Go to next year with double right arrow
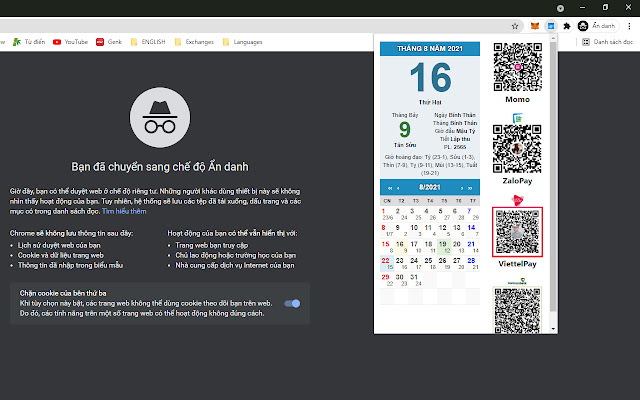Image resolution: width=640 pixels, height=400 pixels. (470, 188)
